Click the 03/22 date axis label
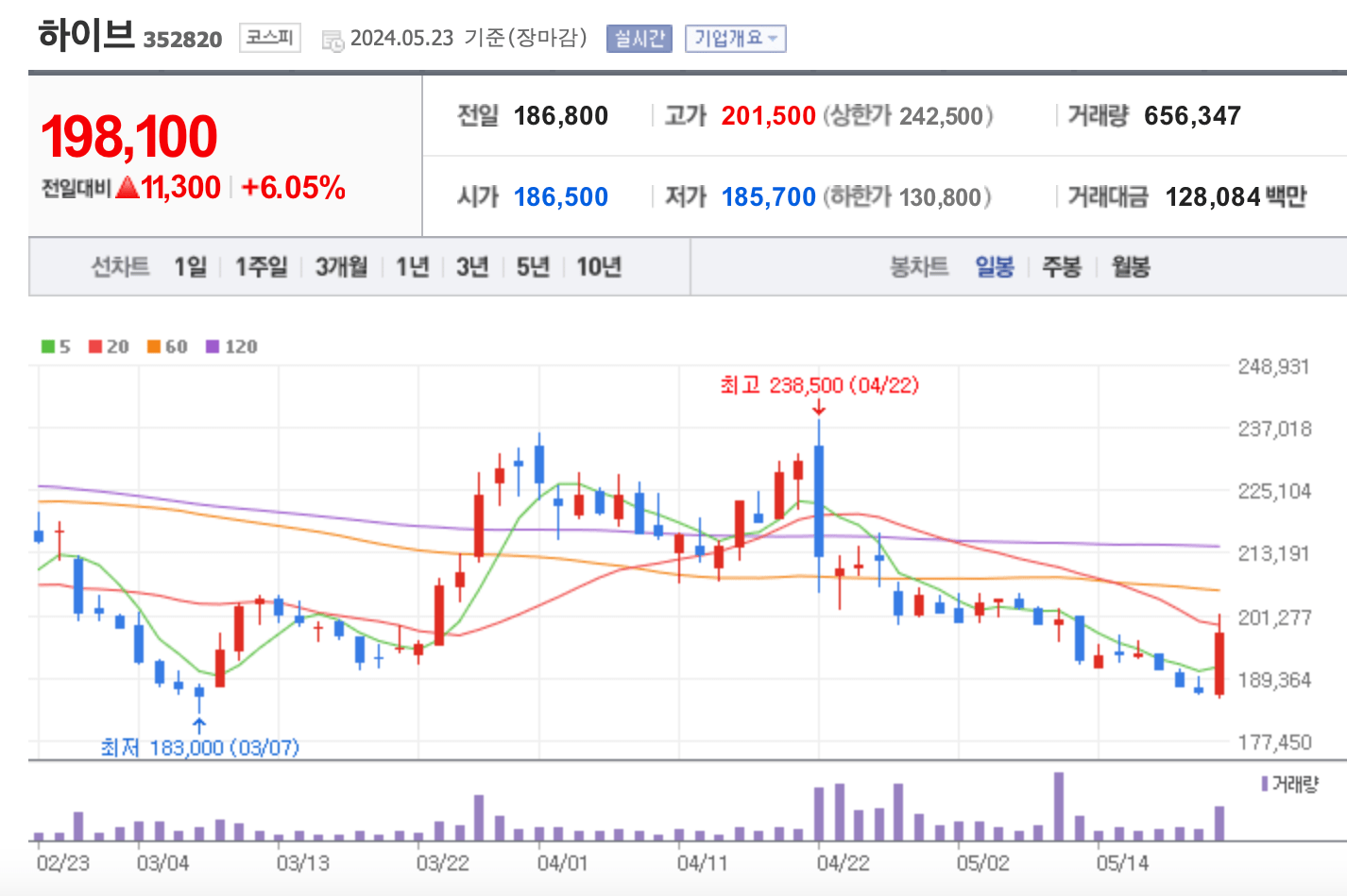Viewport: 1347px width, 896px height. point(442,863)
